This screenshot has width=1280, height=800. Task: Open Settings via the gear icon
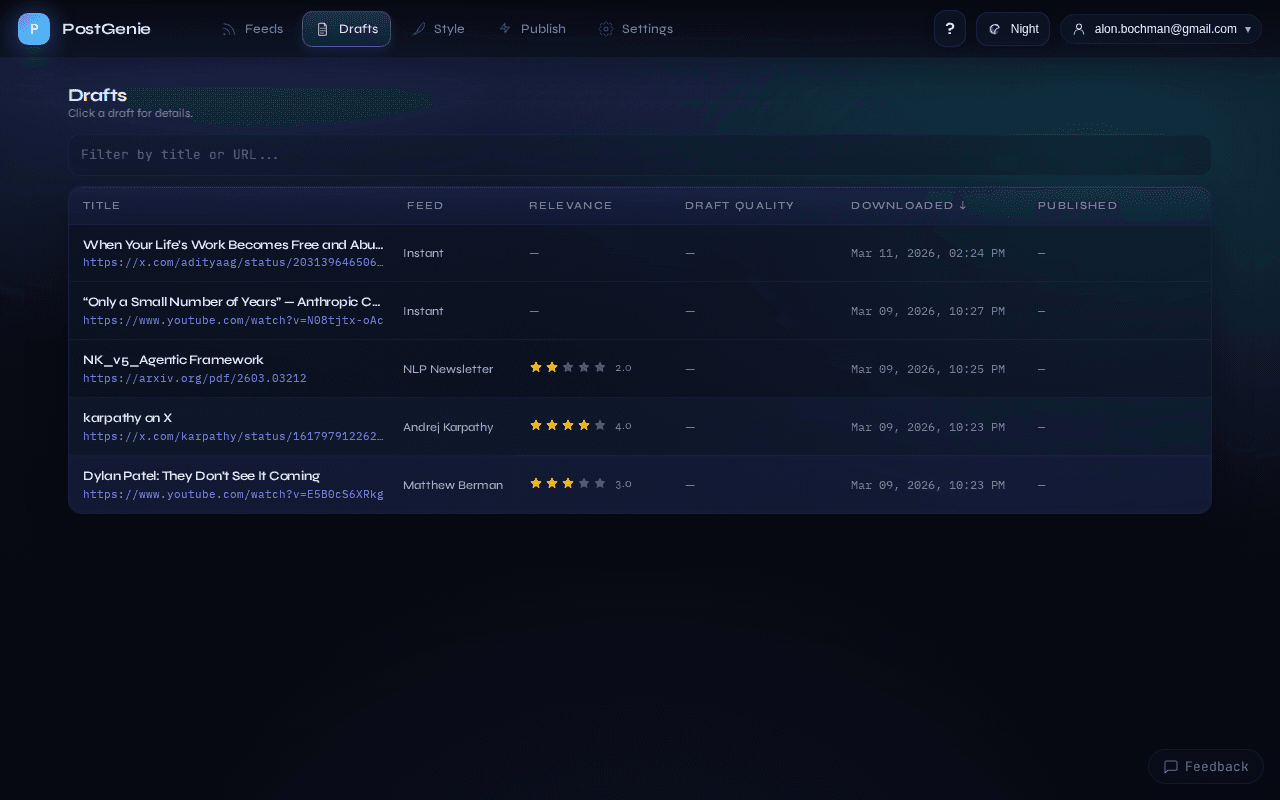tap(605, 29)
